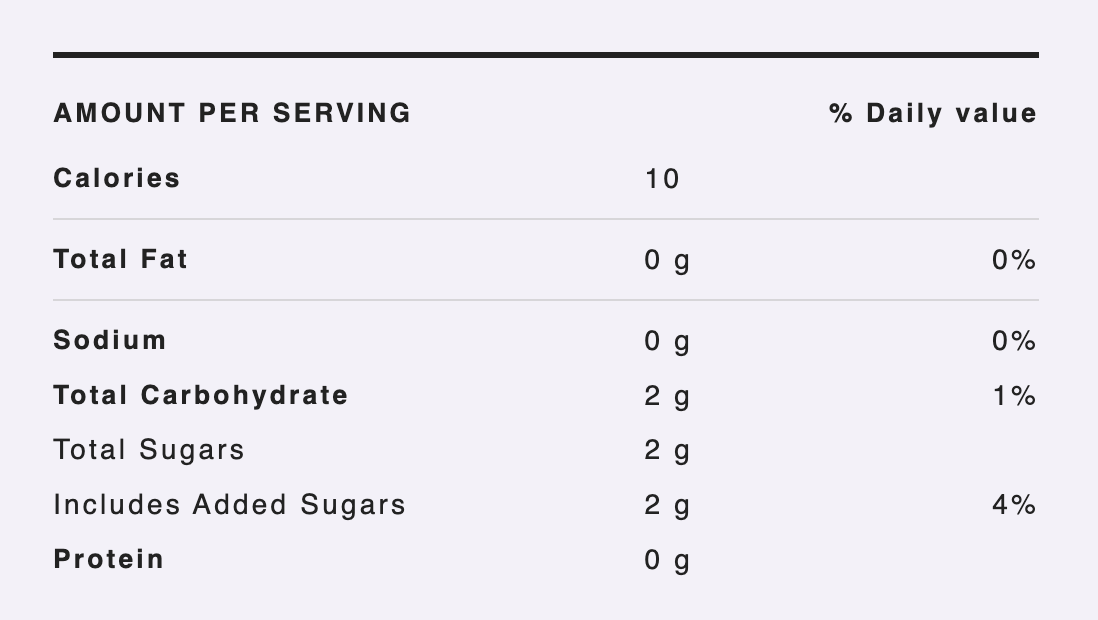
Task: Click the Total Fat 0% daily value
Action: (x=1014, y=260)
